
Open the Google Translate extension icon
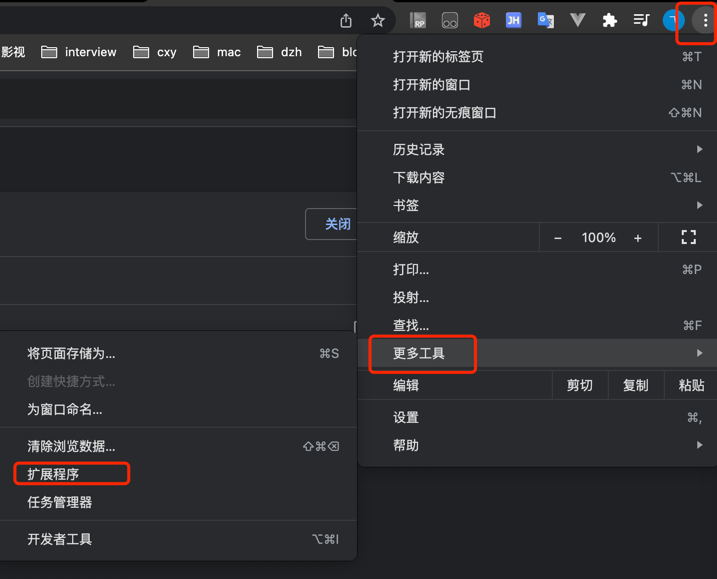546,21
